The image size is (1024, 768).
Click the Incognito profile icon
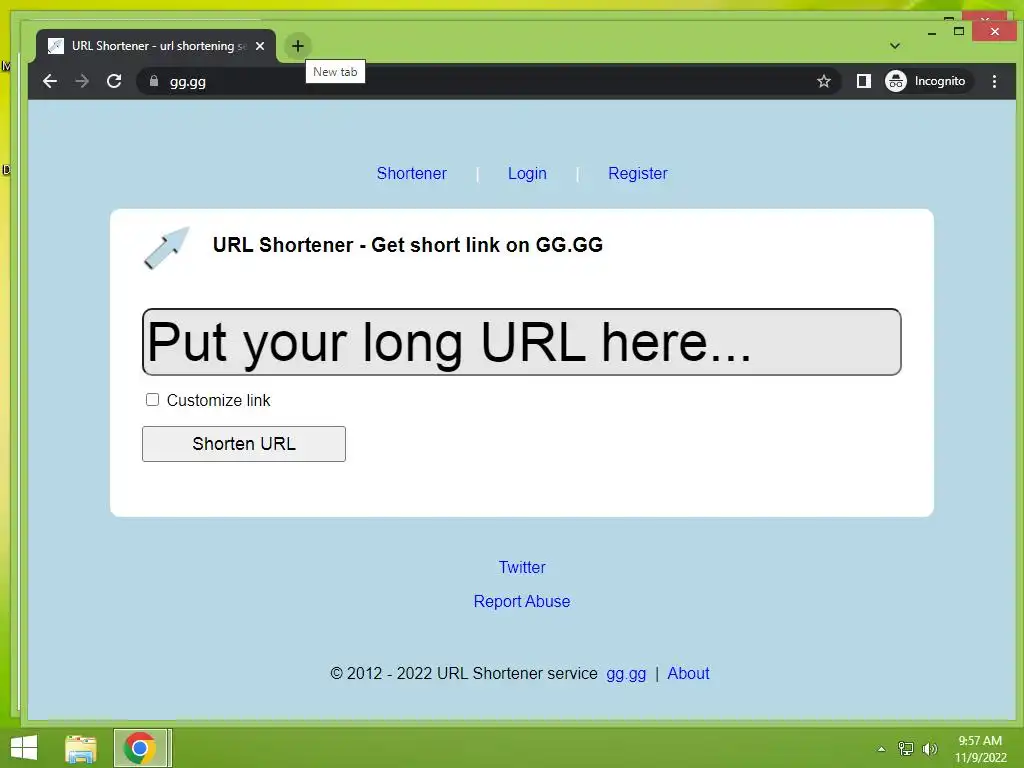pyautogui.click(x=896, y=81)
